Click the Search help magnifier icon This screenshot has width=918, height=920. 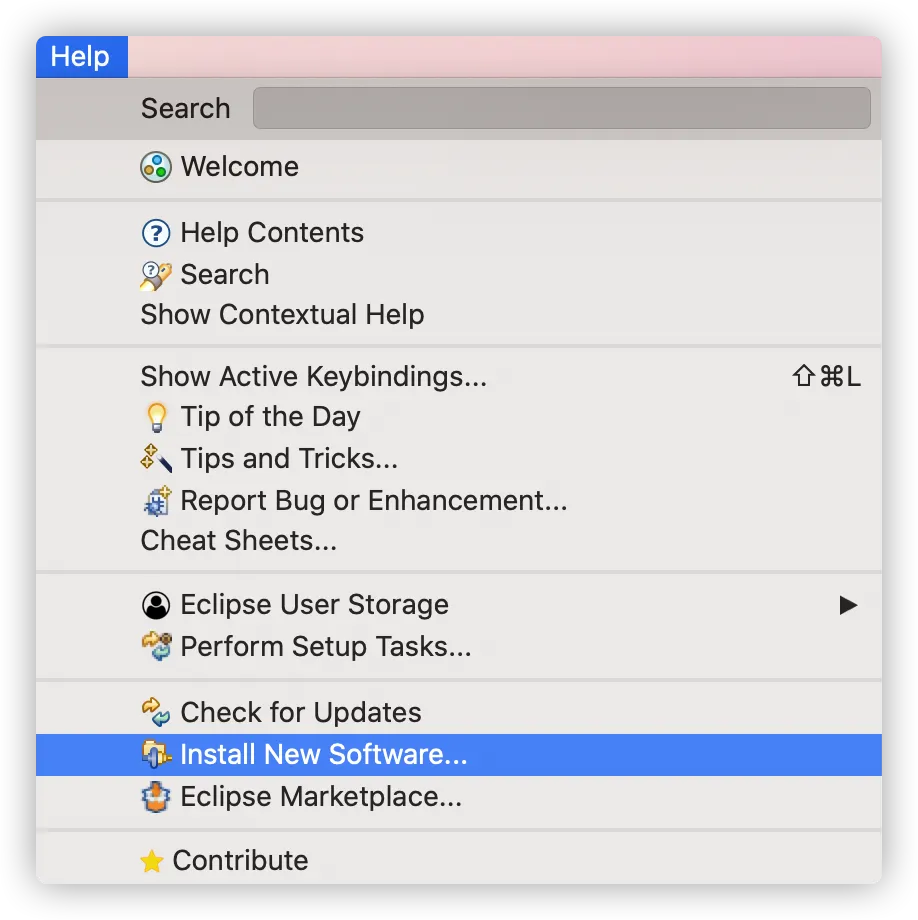pyautogui.click(x=156, y=275)
